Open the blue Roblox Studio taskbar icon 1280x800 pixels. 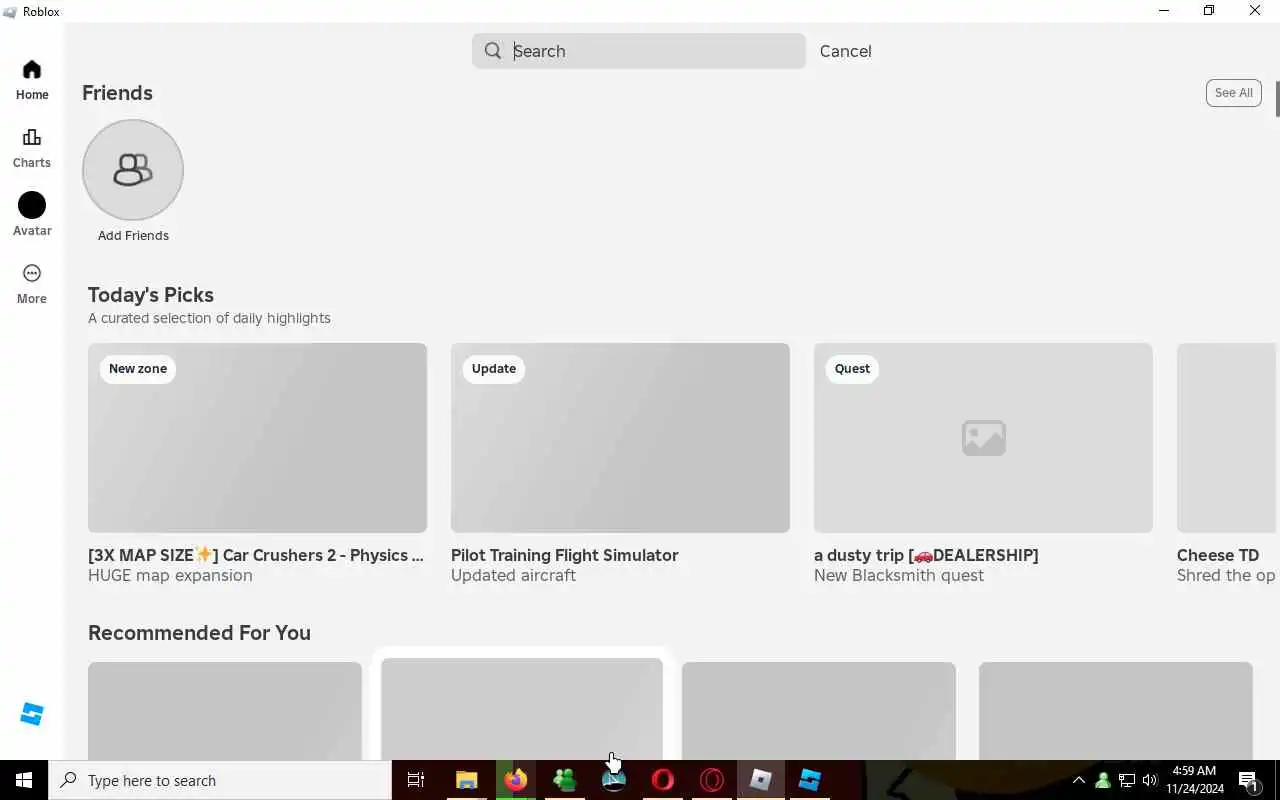coord(810,780)
